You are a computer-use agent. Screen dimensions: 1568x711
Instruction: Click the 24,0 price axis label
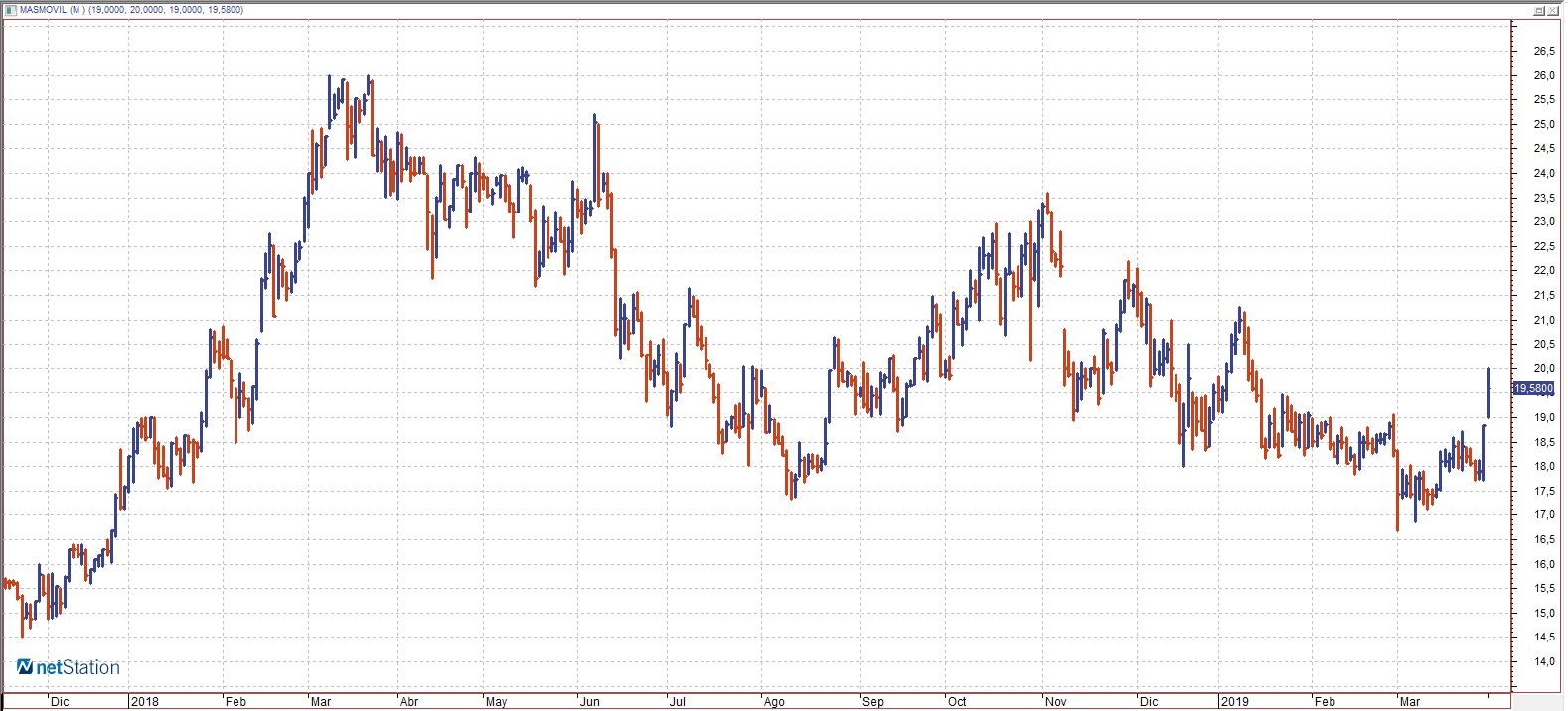coord(1544,173)
